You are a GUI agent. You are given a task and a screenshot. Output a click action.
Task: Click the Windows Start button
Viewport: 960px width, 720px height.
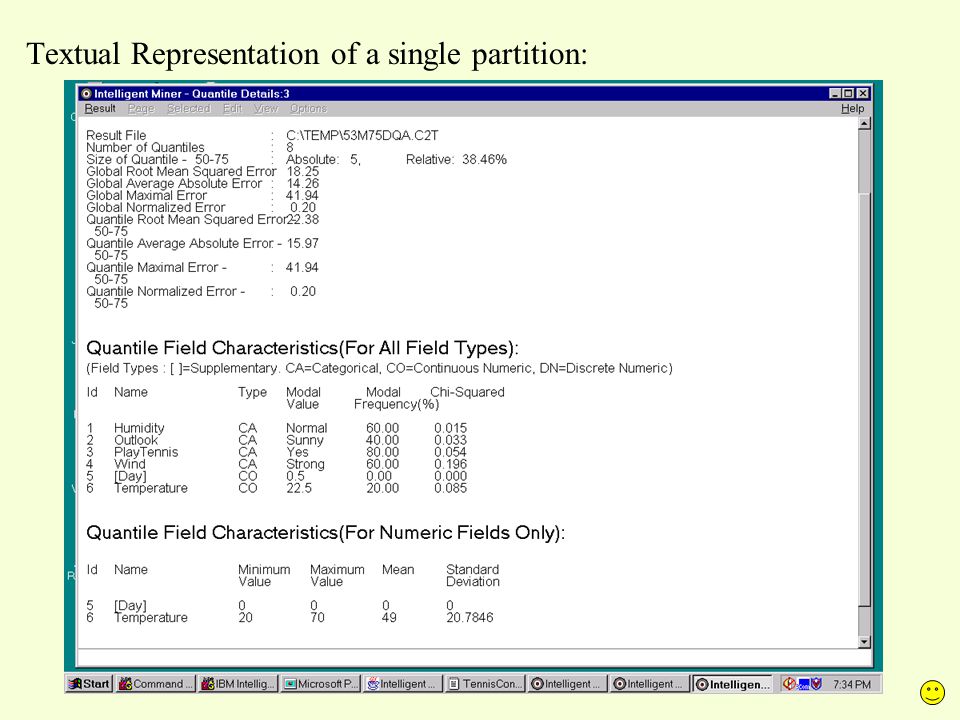89,684
